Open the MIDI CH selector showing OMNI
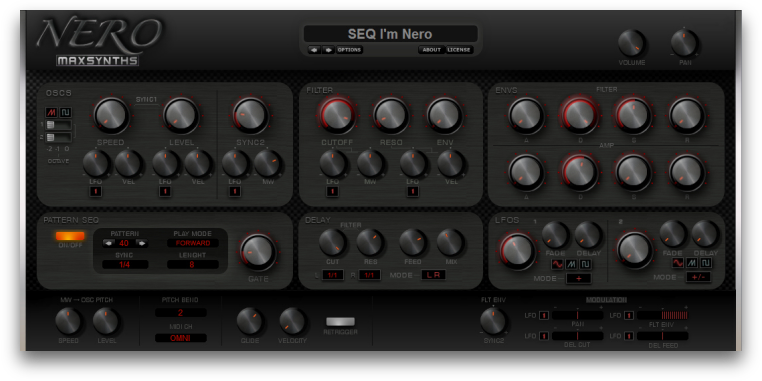This screenshot has width=762, height=381. [181, 338]
